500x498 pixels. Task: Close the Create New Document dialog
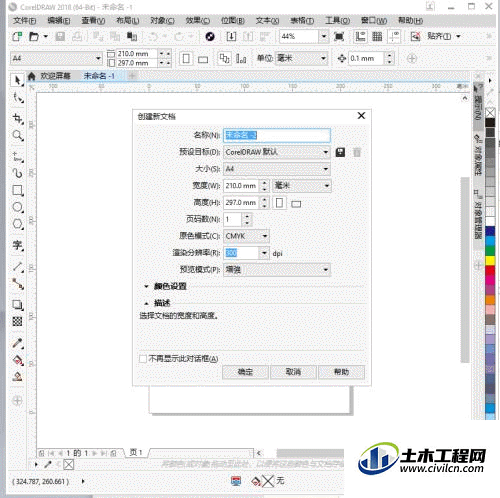[x=361, y=116]
